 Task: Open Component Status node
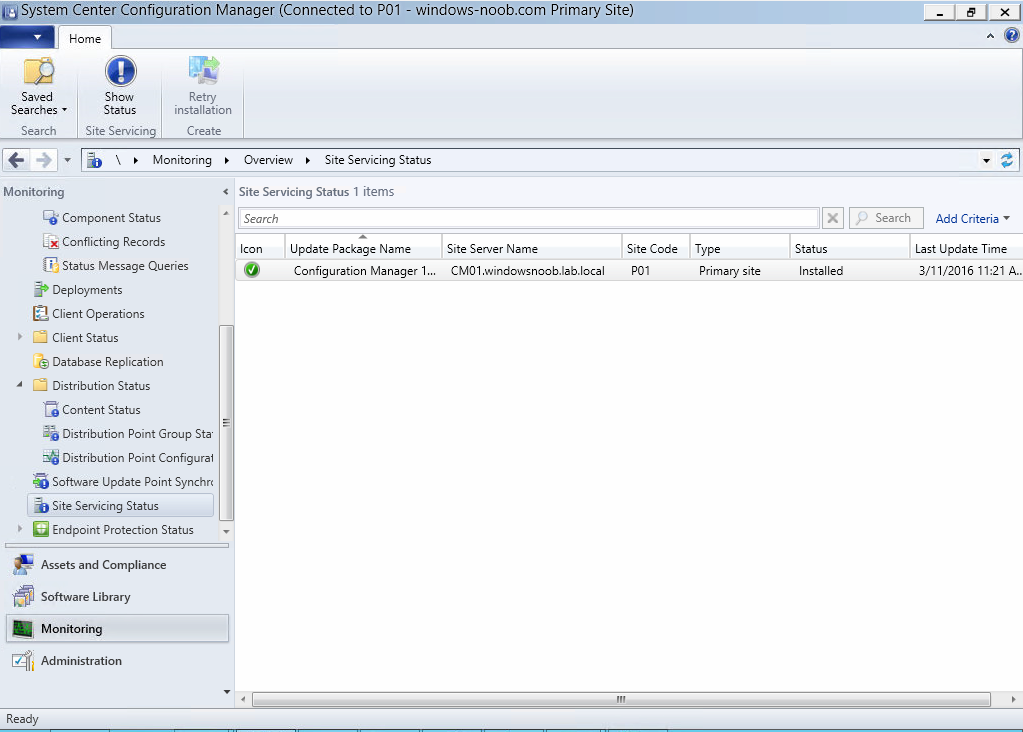tap(111, 218)
